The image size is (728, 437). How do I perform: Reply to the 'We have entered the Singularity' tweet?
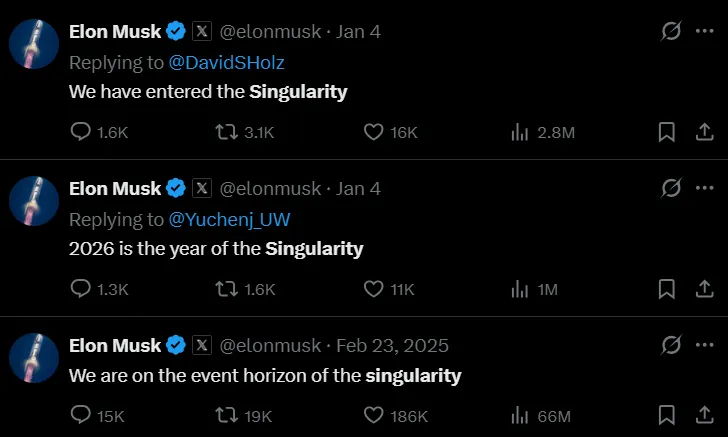click(x=82, y=132)
